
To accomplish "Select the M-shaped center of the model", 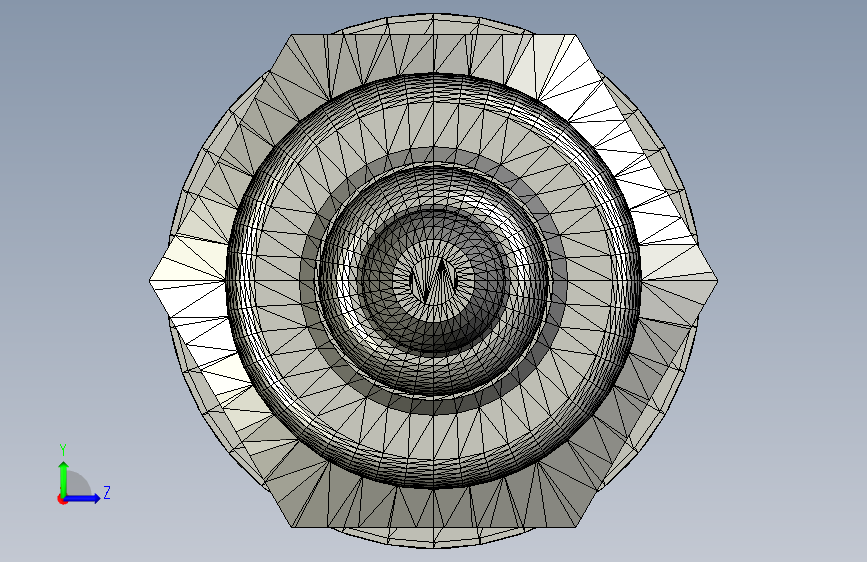I will tap(434, 281).
